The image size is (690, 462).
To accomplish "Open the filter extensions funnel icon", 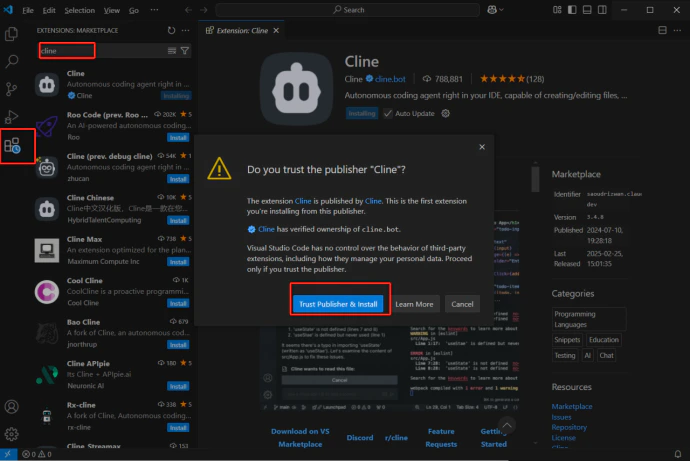I will click(185, 51).
